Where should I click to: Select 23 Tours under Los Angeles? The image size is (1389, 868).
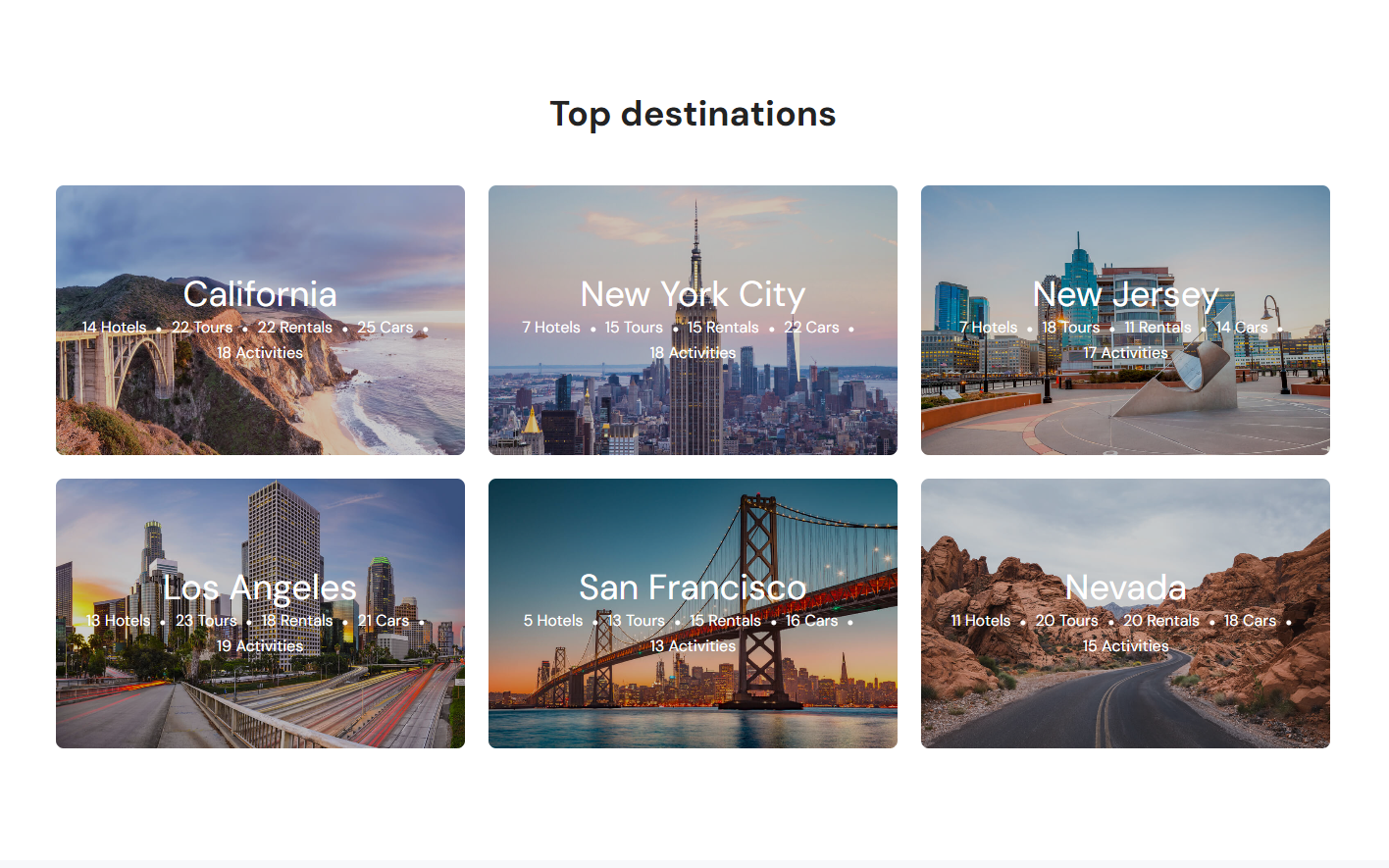pos(206,621)
